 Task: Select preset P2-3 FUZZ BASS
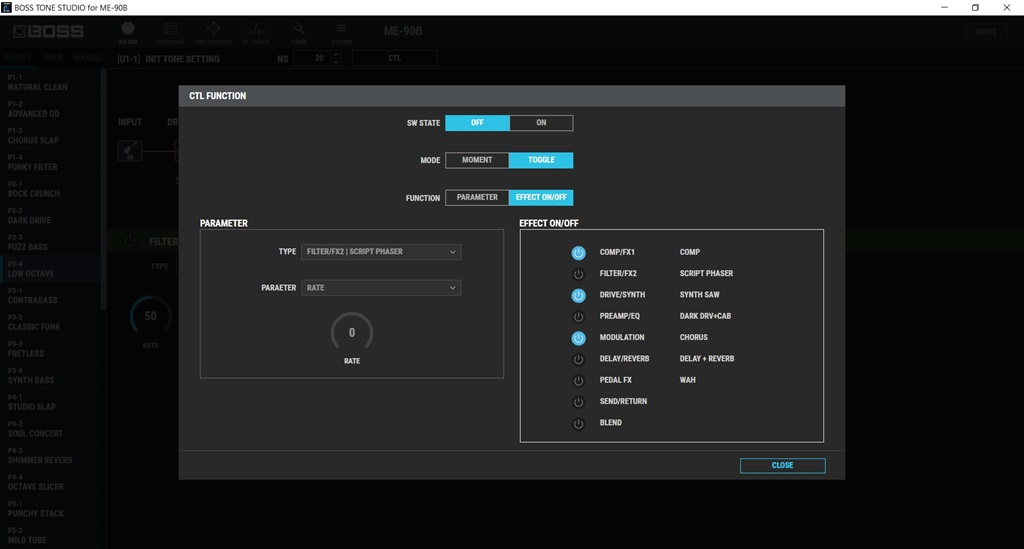[50, 242]
